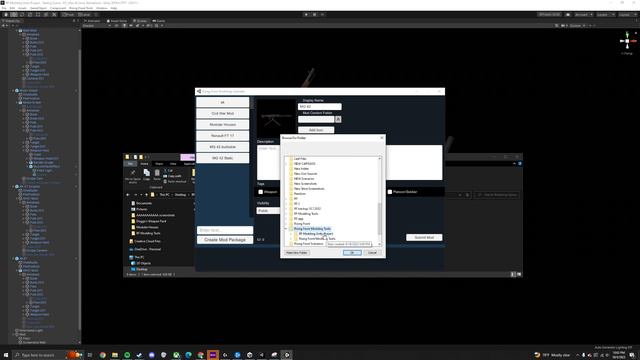This screenshot has height=360, width=640.
Task: Click Make New Folder button
Action: (x=297, y=253)
